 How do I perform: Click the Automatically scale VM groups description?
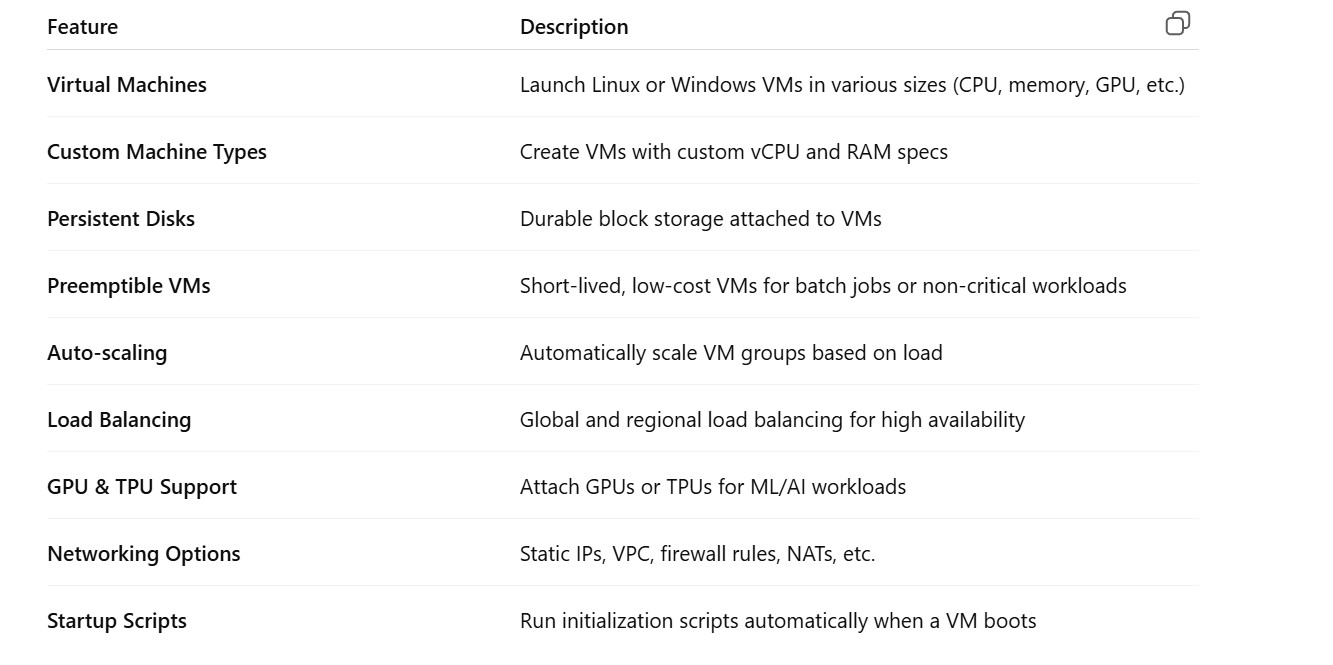click(x=731, y=353)
